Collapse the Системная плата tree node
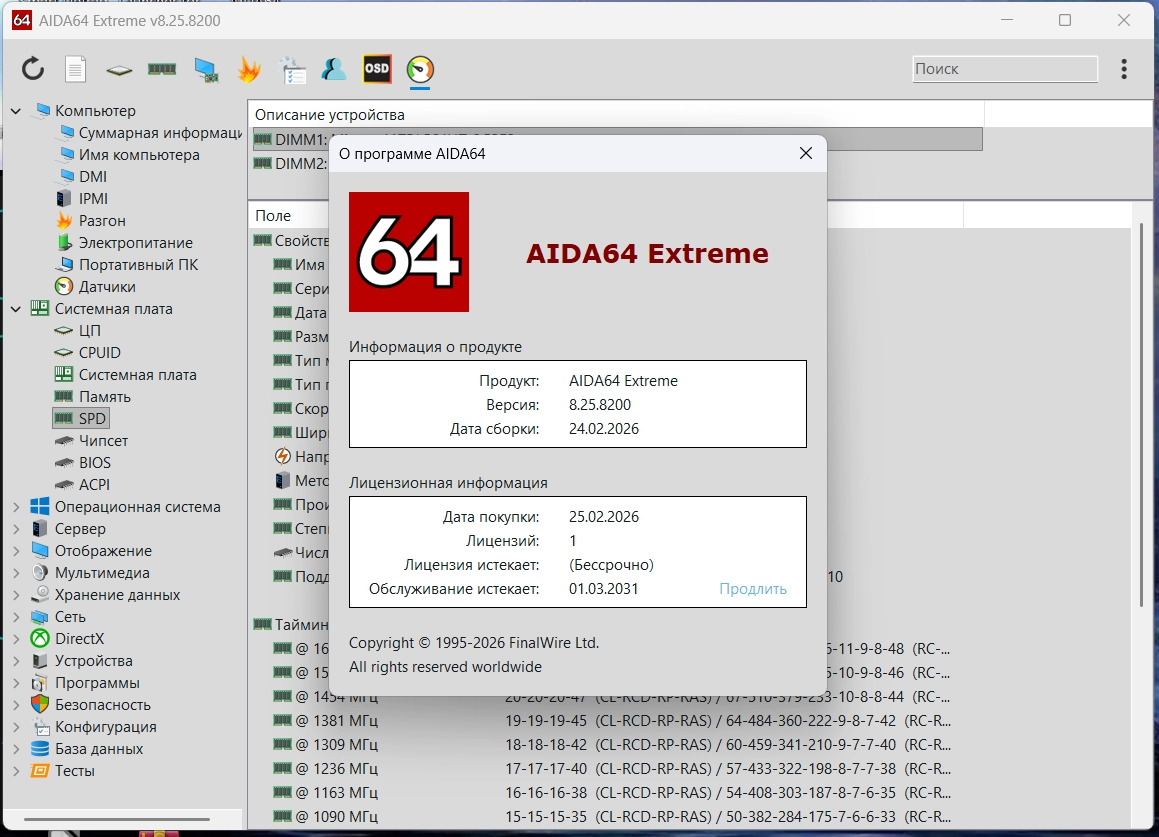Image resolution: width=1159 pixels, height=837 pixels. (x=16, y=309)
